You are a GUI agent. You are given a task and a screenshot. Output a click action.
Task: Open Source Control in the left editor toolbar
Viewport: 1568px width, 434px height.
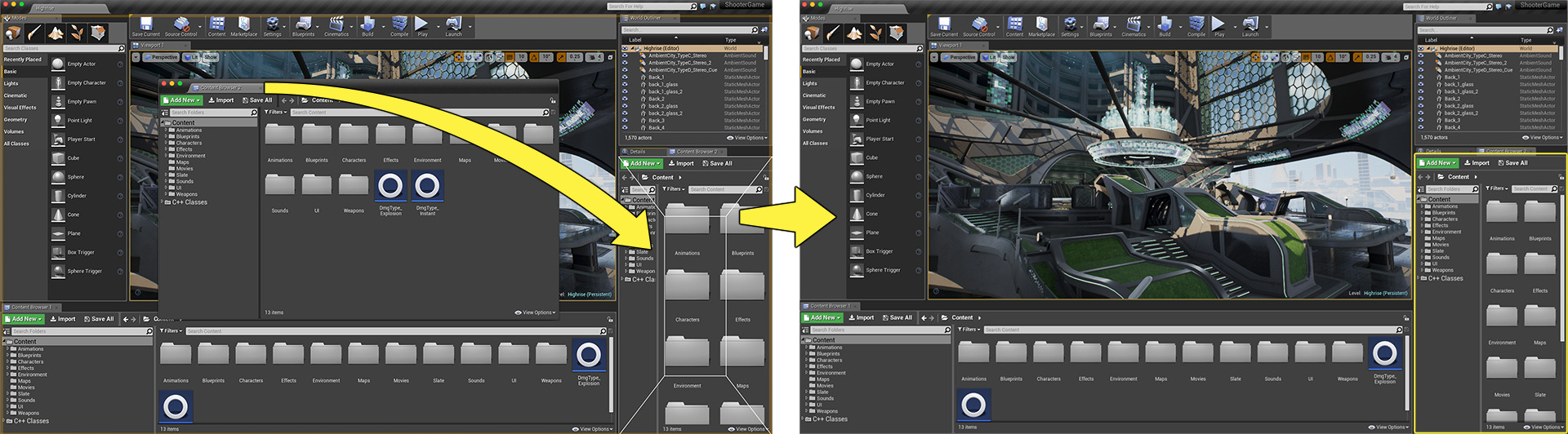point(181,26)
